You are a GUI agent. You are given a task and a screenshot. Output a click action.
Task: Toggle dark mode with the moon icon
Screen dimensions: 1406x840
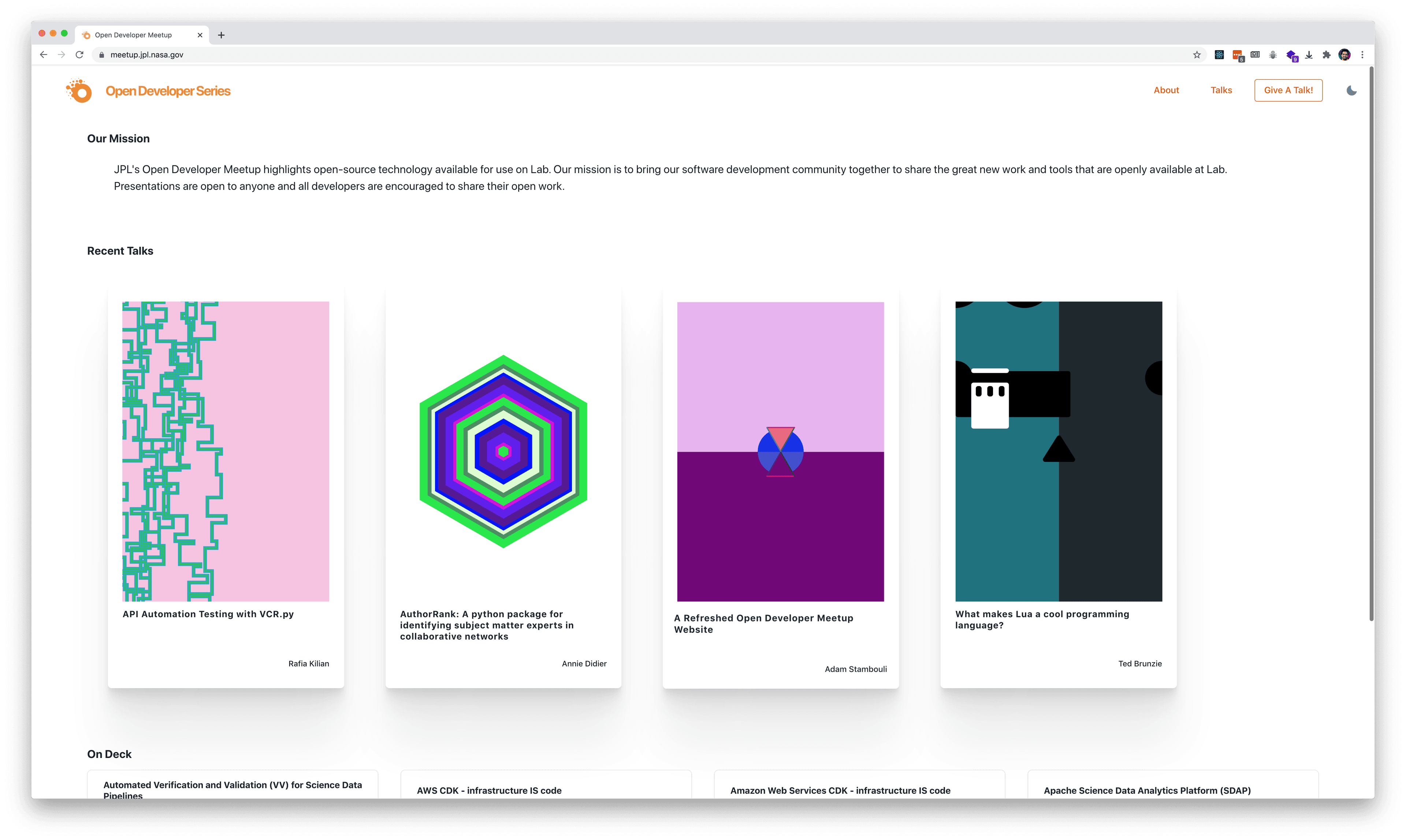click(1351, 90)
